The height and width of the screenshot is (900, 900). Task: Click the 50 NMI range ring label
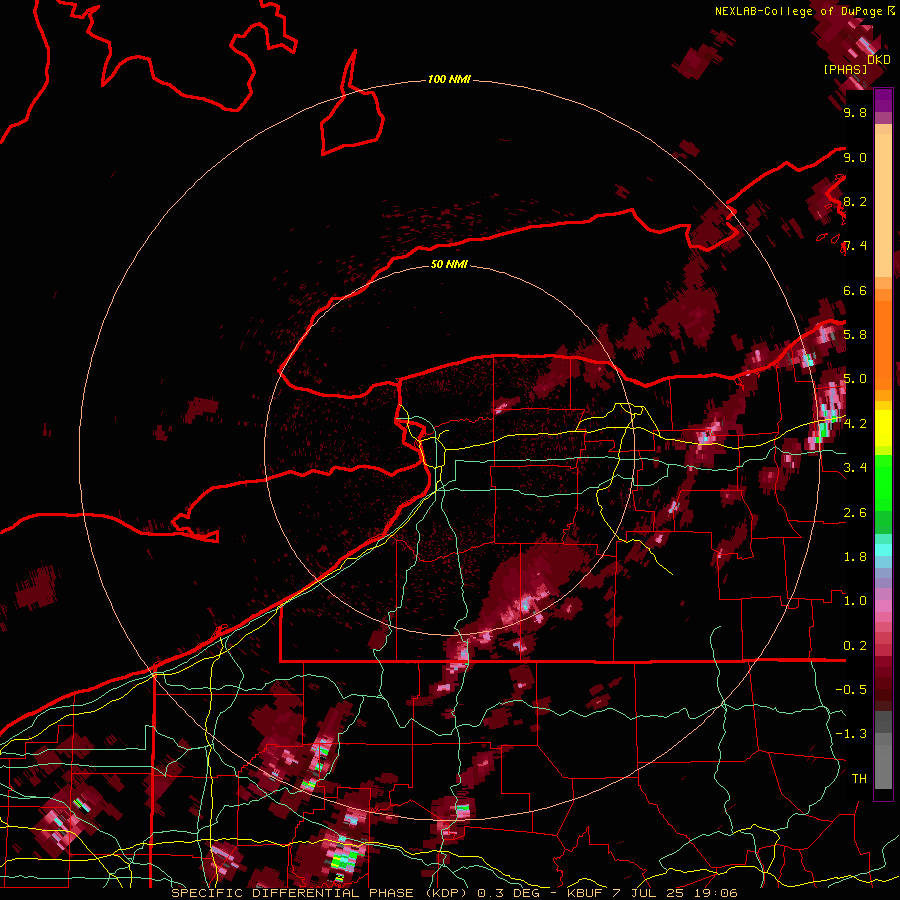click(449, 264)
